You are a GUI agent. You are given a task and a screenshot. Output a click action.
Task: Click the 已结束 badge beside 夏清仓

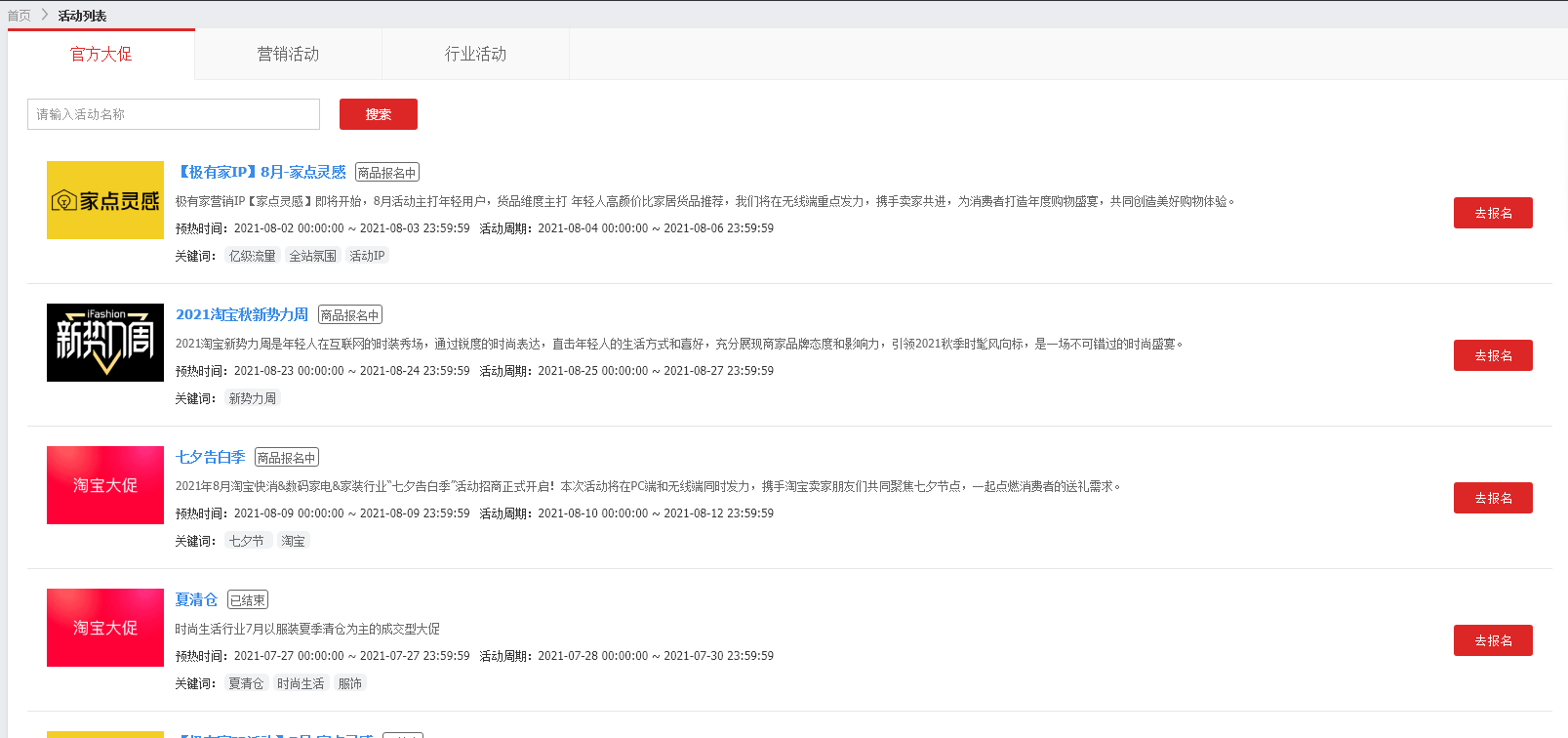click(x=248, y=600)
